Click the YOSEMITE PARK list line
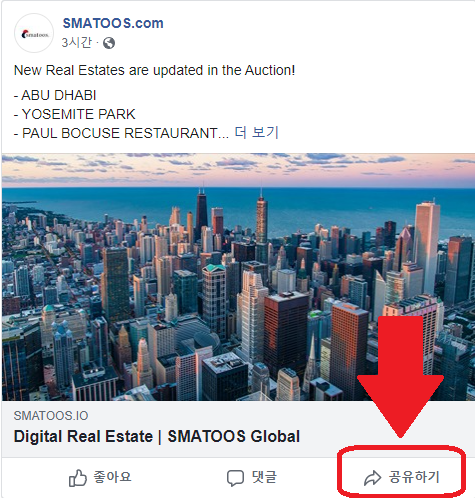This screenshot has height=498, width=475. [x=74, y=114]
